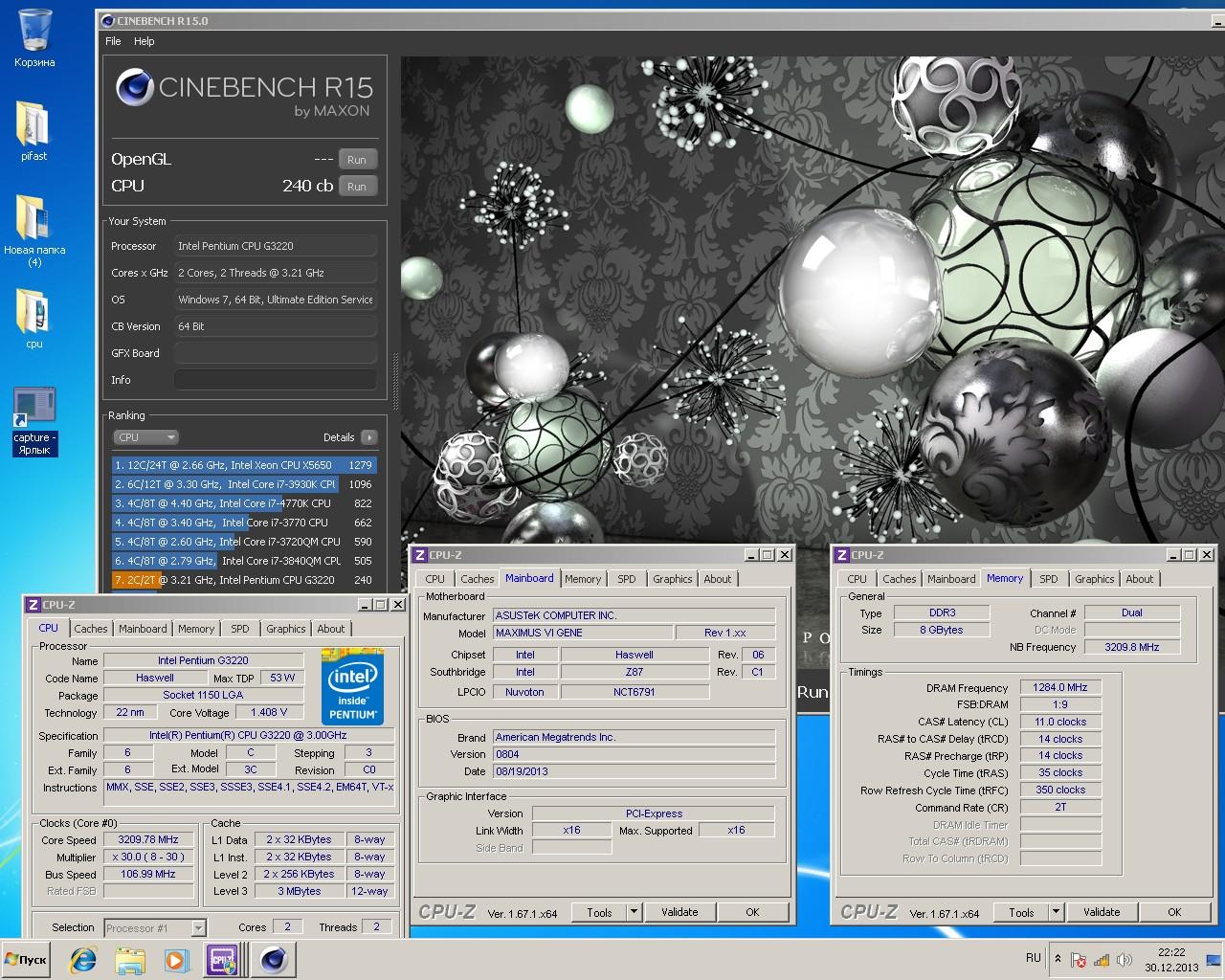Image resolution: width=1225 pixels, height=980 pixels.
Task: Select ranking row Core i7-3720QM
Action: point(244,542)
